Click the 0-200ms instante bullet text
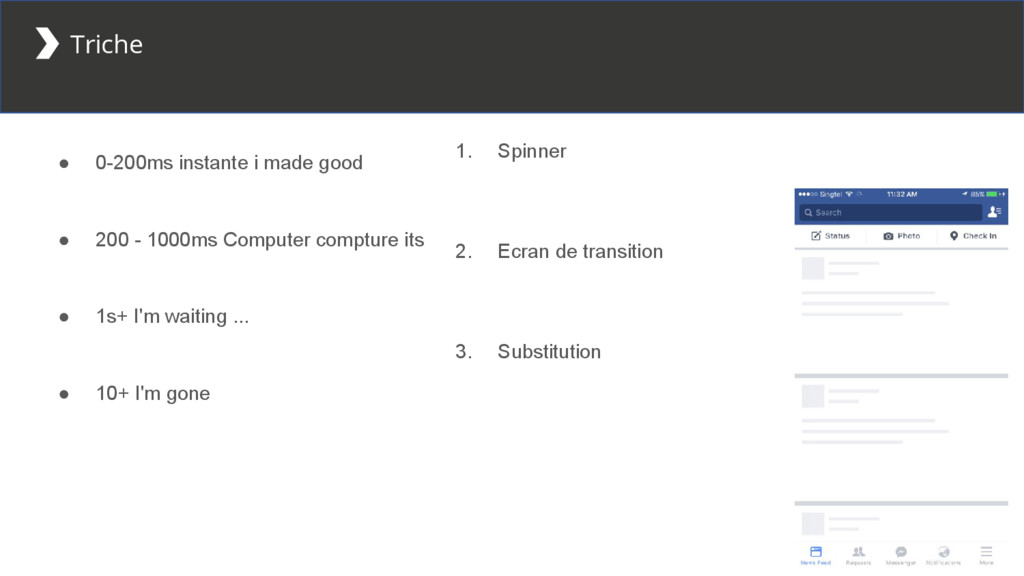This screenshot has height=576, width=1024. point(229,163)
